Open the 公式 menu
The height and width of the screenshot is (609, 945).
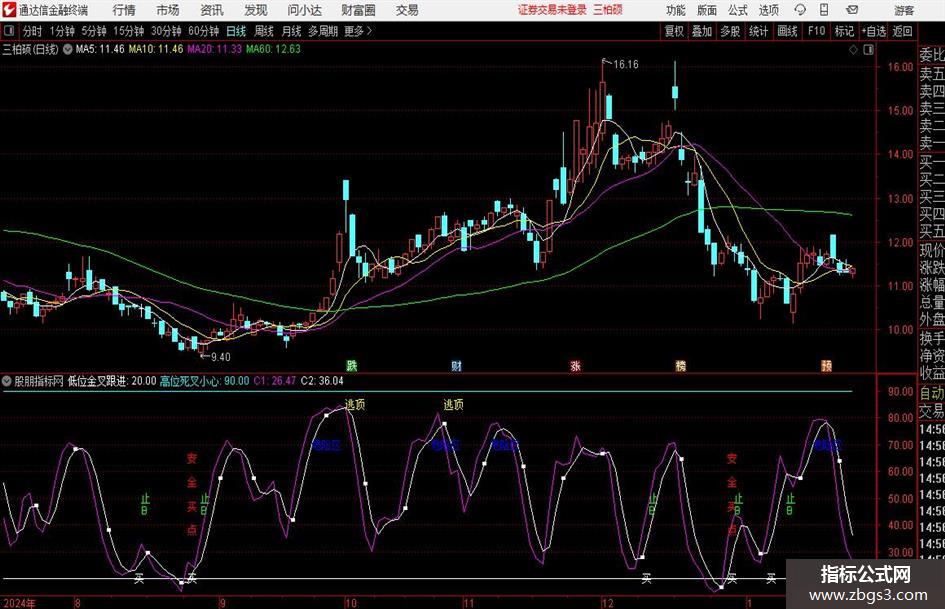tap(738, 10)
